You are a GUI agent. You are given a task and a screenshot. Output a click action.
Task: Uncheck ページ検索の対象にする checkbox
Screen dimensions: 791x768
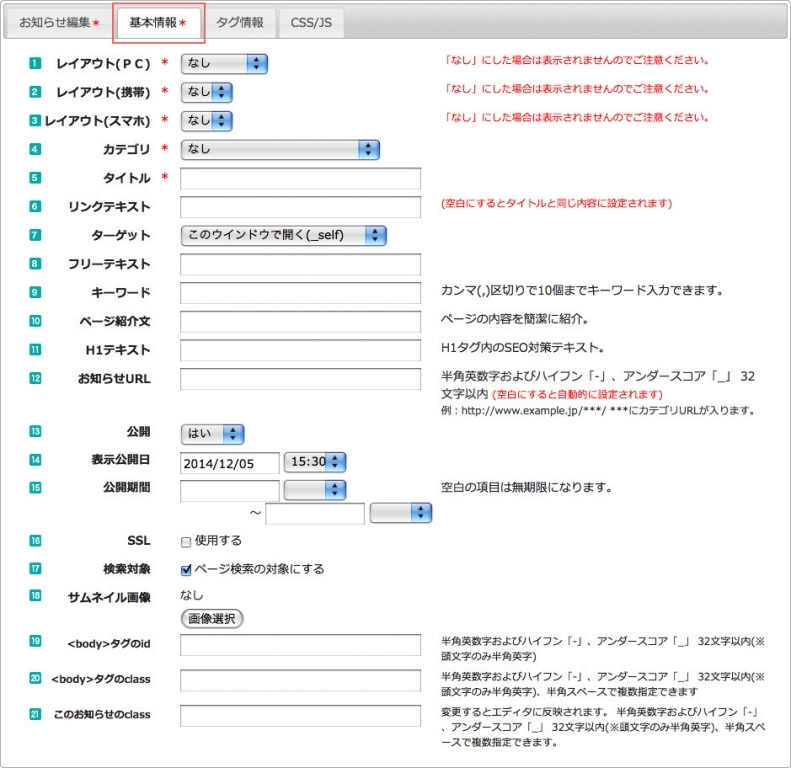point(186,570)
